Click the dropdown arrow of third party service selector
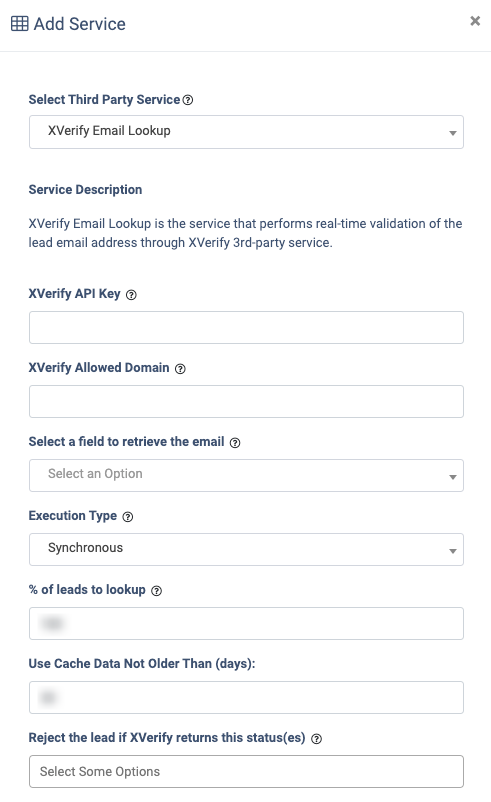Viewport: 491px width, 802px height. [453, 133]
